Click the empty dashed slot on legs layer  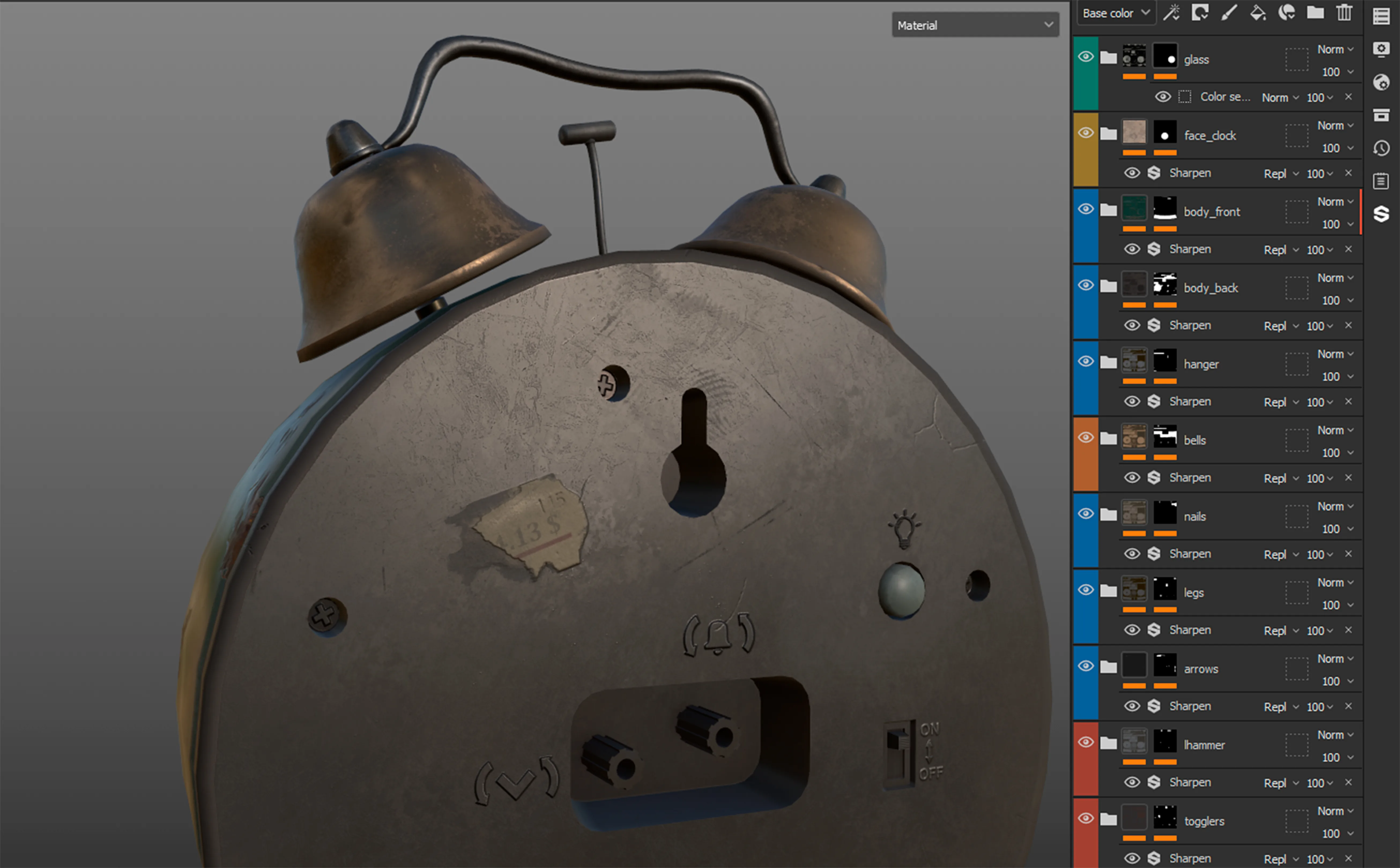[x=1296, y=593]
